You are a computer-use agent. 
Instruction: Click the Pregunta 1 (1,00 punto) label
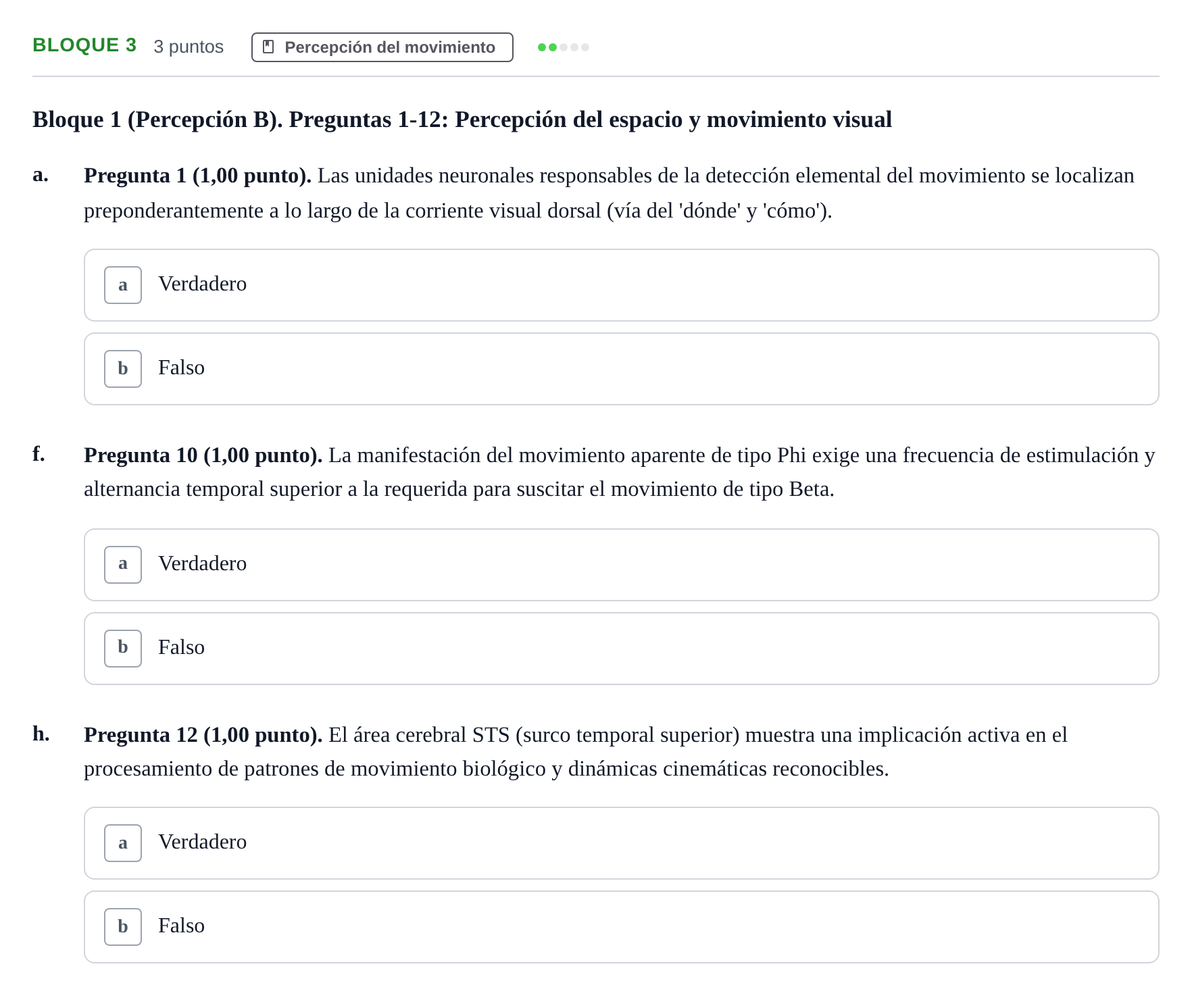(197, 176)
